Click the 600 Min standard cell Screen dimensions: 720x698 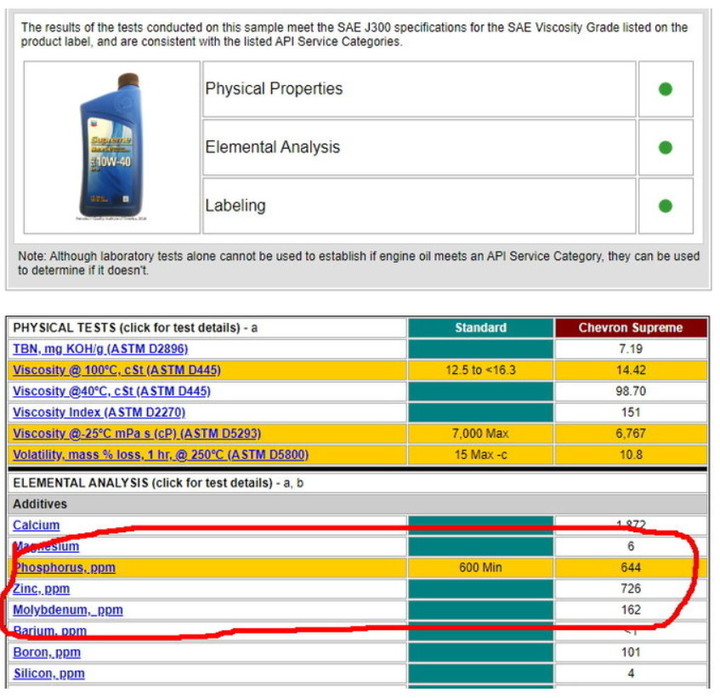coord(480,568)
